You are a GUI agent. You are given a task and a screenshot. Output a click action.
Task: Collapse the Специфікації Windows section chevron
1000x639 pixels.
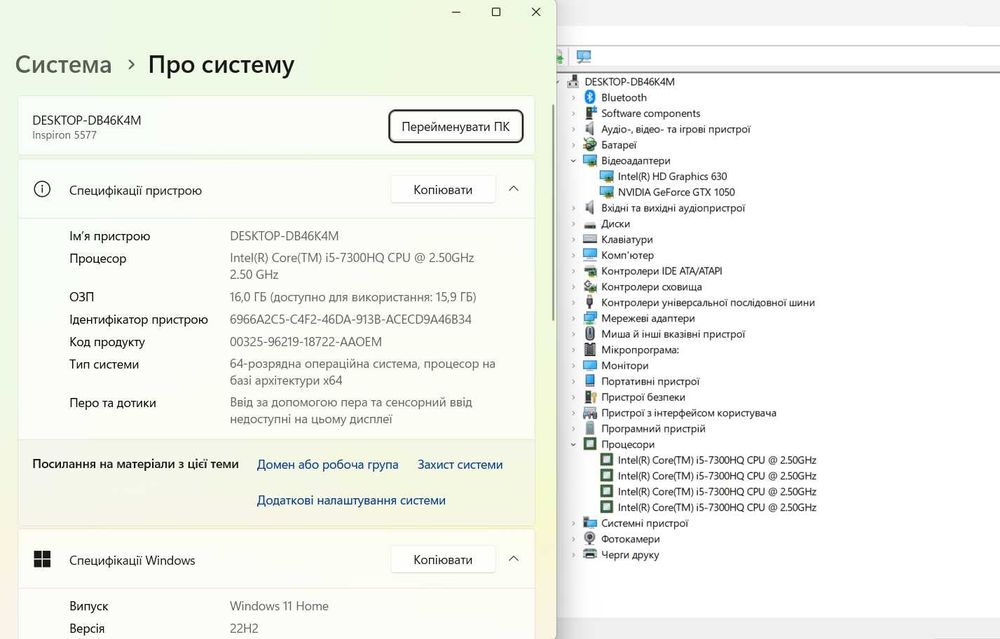click(x=513, y=559)
